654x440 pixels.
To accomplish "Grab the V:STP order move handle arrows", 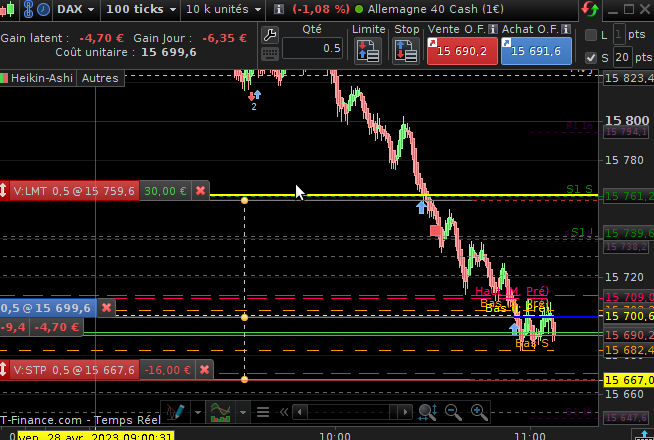I will 3,370.
